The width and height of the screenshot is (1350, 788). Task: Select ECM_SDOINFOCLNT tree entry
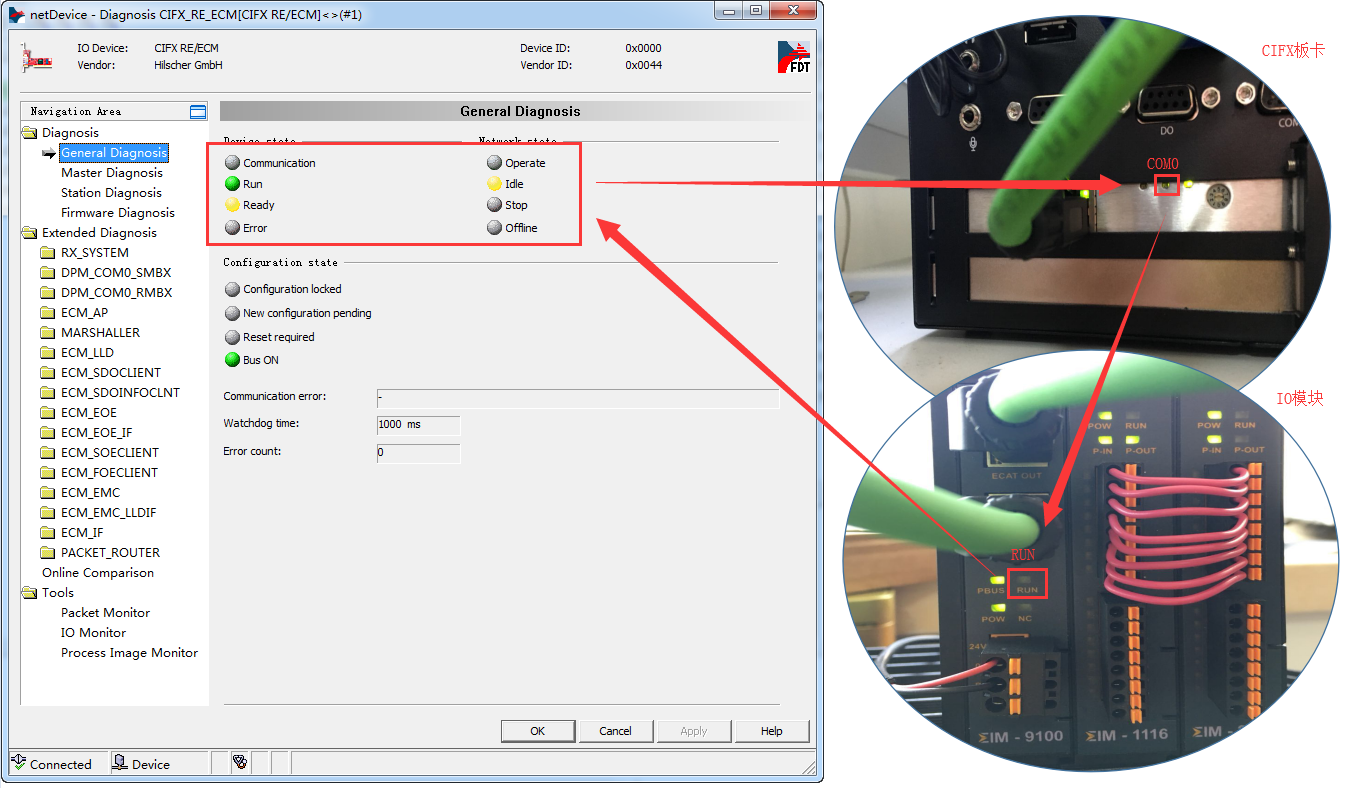pos(120,393)
